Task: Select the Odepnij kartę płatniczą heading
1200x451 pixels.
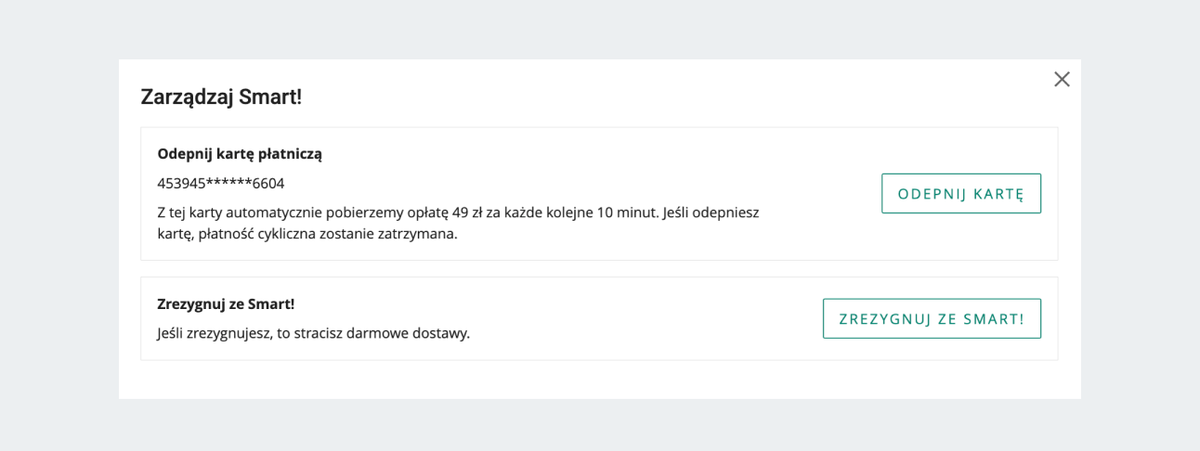Action: [239, 154]
